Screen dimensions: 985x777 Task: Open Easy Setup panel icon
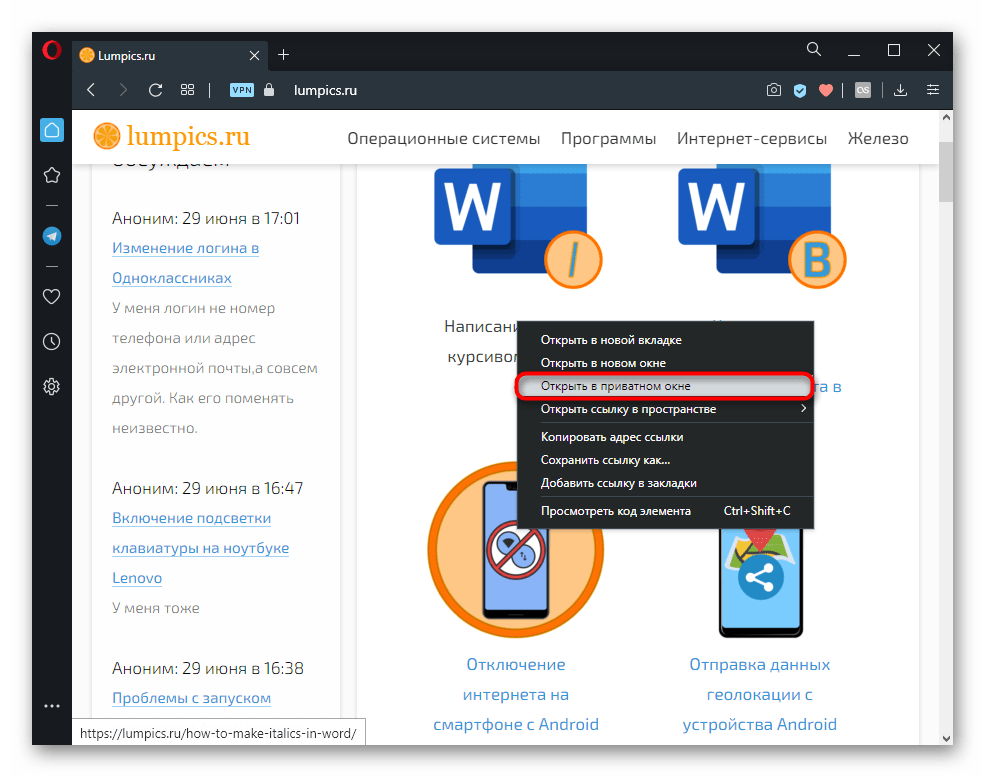click(x=933, y=90)
